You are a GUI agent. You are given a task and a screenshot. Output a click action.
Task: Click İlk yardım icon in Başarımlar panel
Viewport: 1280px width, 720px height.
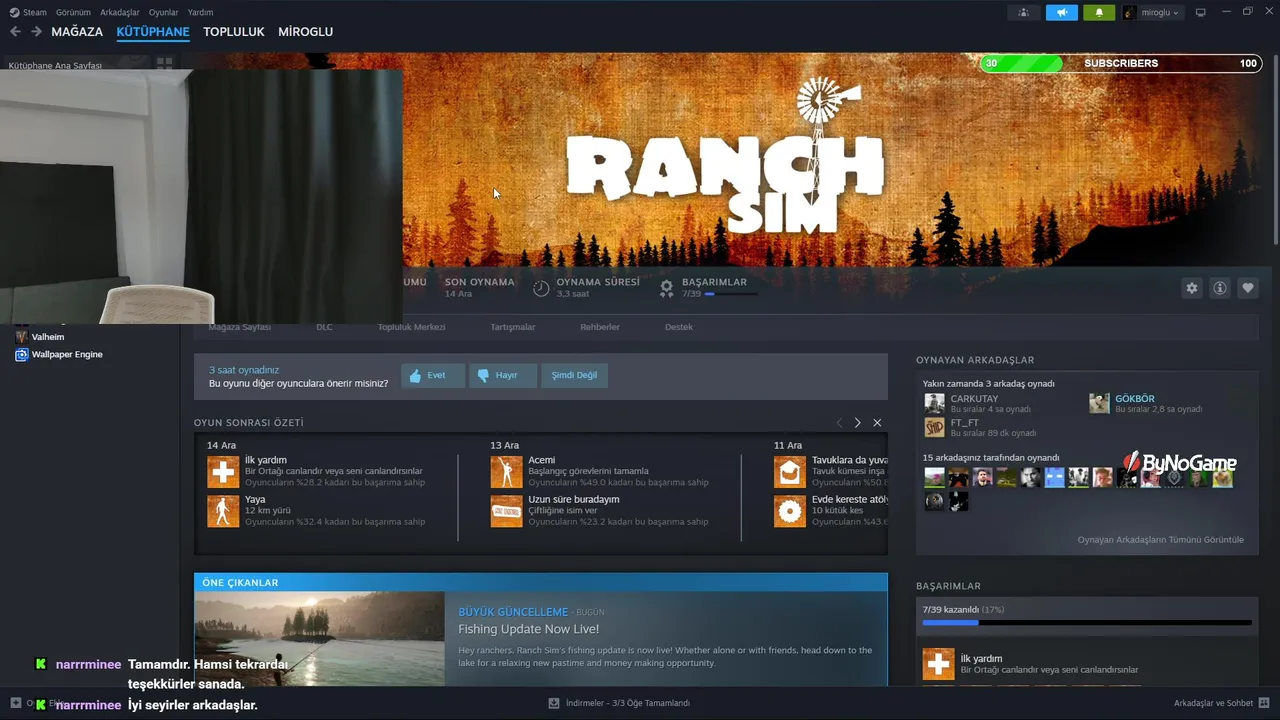tap(938, 664)
